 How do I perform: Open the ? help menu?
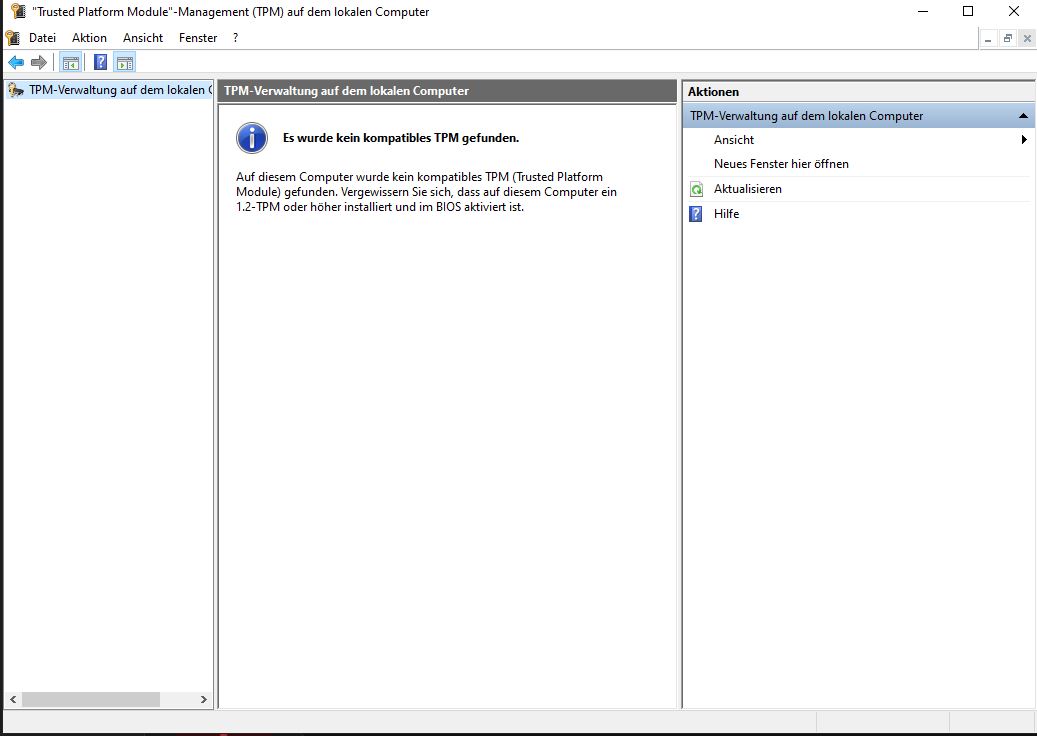click(x=235, y=38)
